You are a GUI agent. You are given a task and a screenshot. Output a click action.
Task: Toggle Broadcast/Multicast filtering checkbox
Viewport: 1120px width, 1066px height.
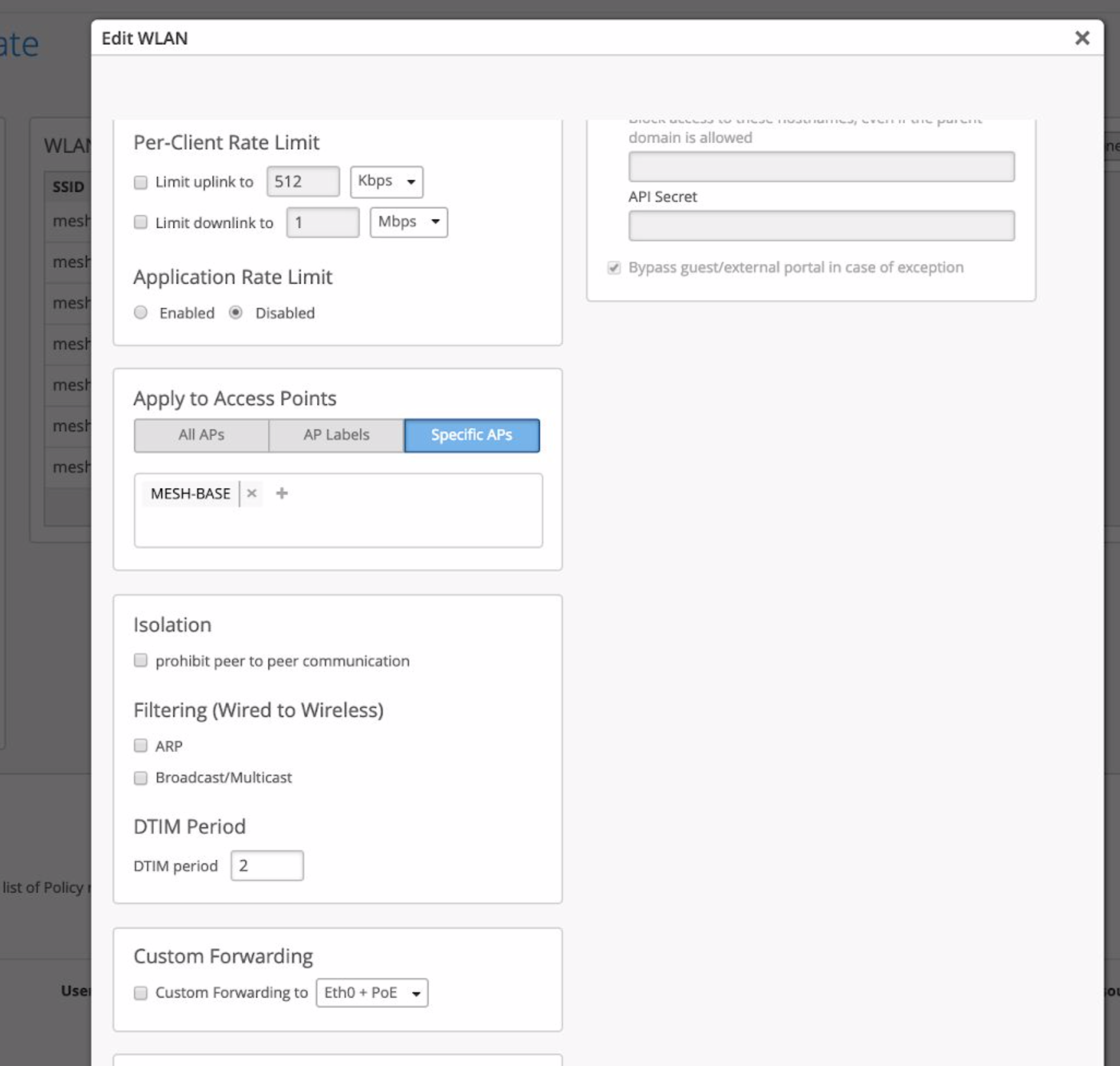point(140,777)
